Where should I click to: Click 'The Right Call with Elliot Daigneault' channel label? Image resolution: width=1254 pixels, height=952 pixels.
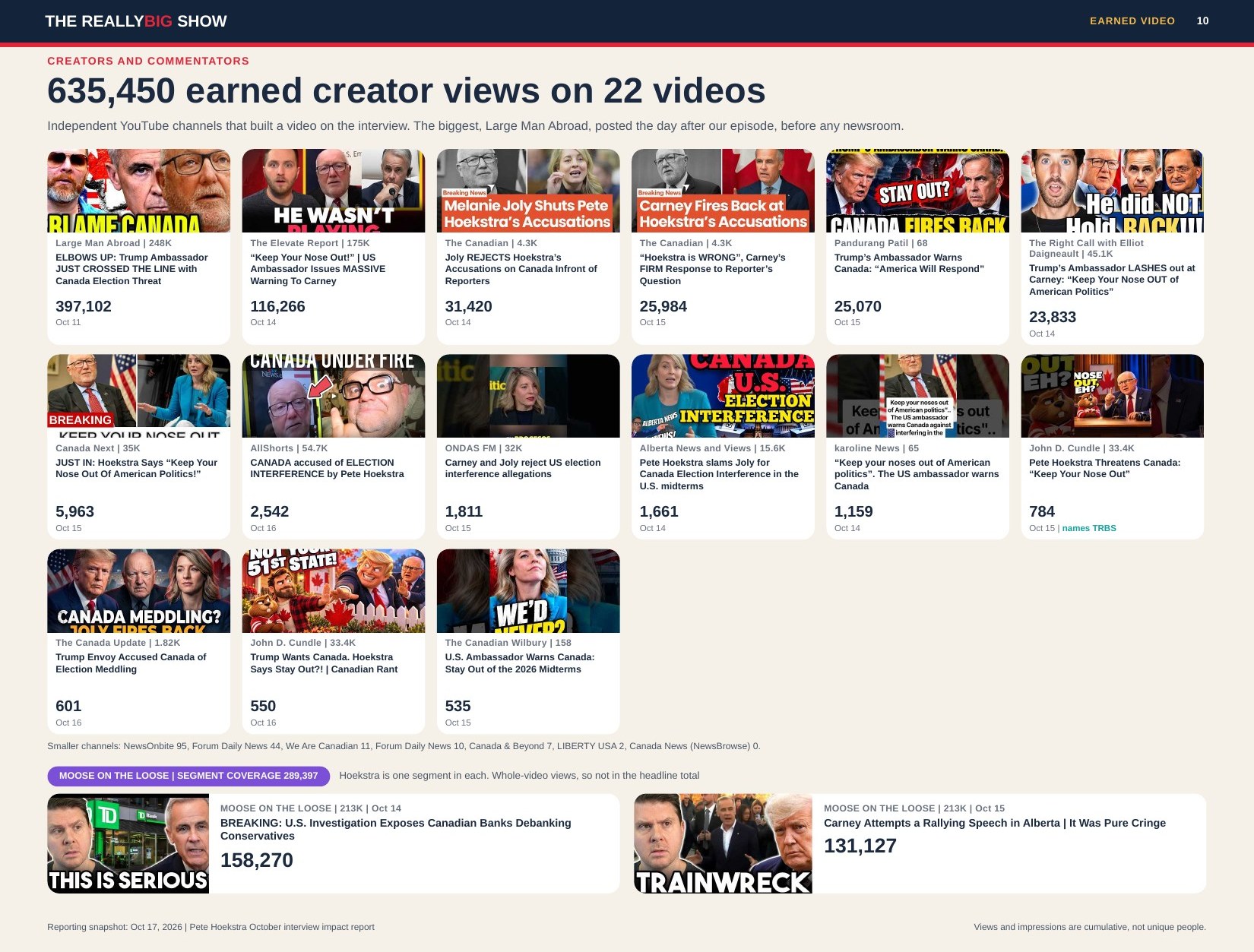tap(1086, 248)
